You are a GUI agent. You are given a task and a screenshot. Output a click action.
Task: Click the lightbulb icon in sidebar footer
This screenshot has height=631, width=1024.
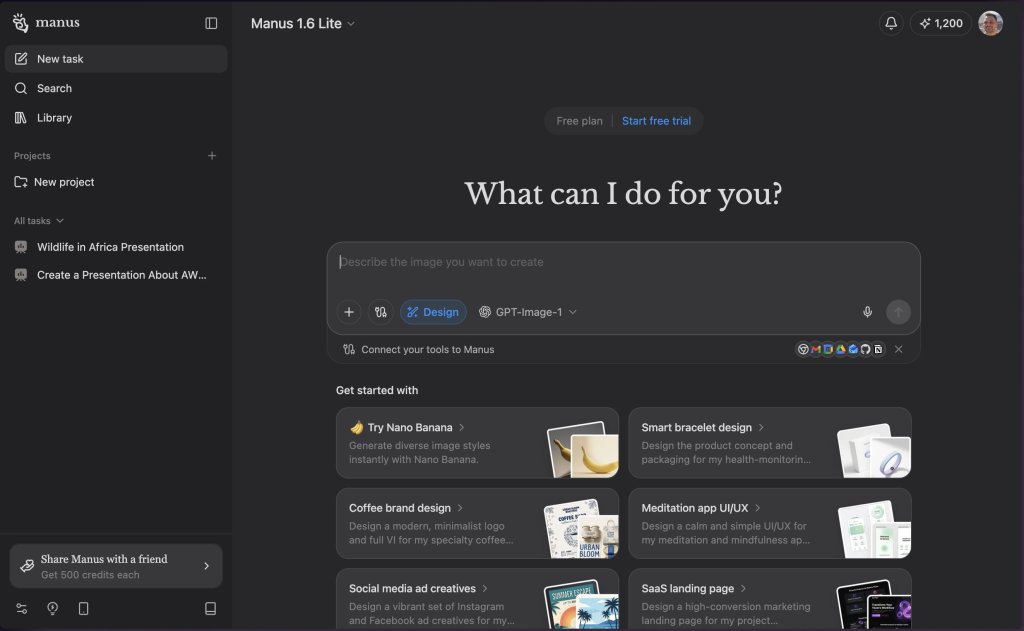pyautogui.click(x=53, y=608)
